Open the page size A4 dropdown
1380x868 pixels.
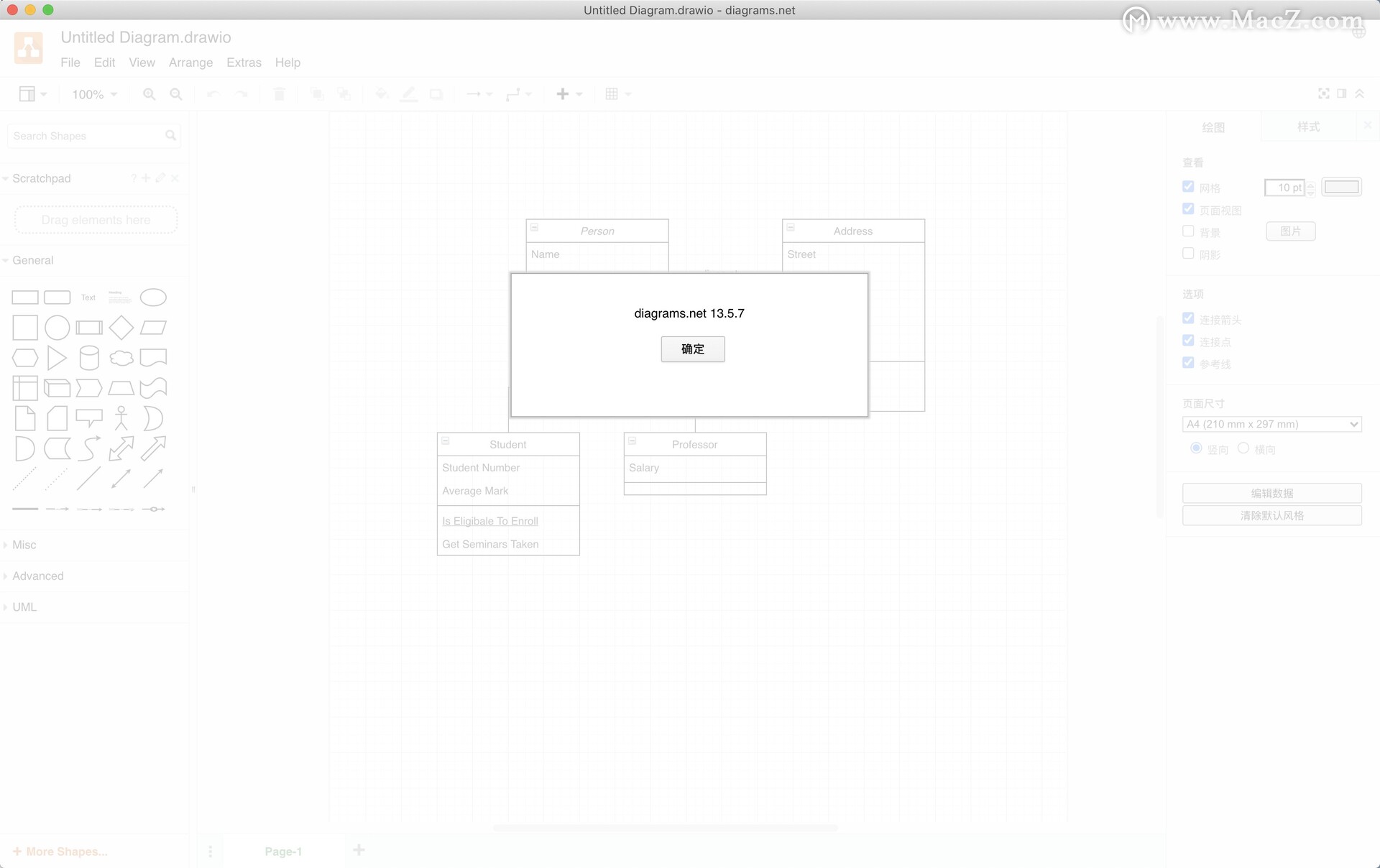click(x=1270, y=424)
